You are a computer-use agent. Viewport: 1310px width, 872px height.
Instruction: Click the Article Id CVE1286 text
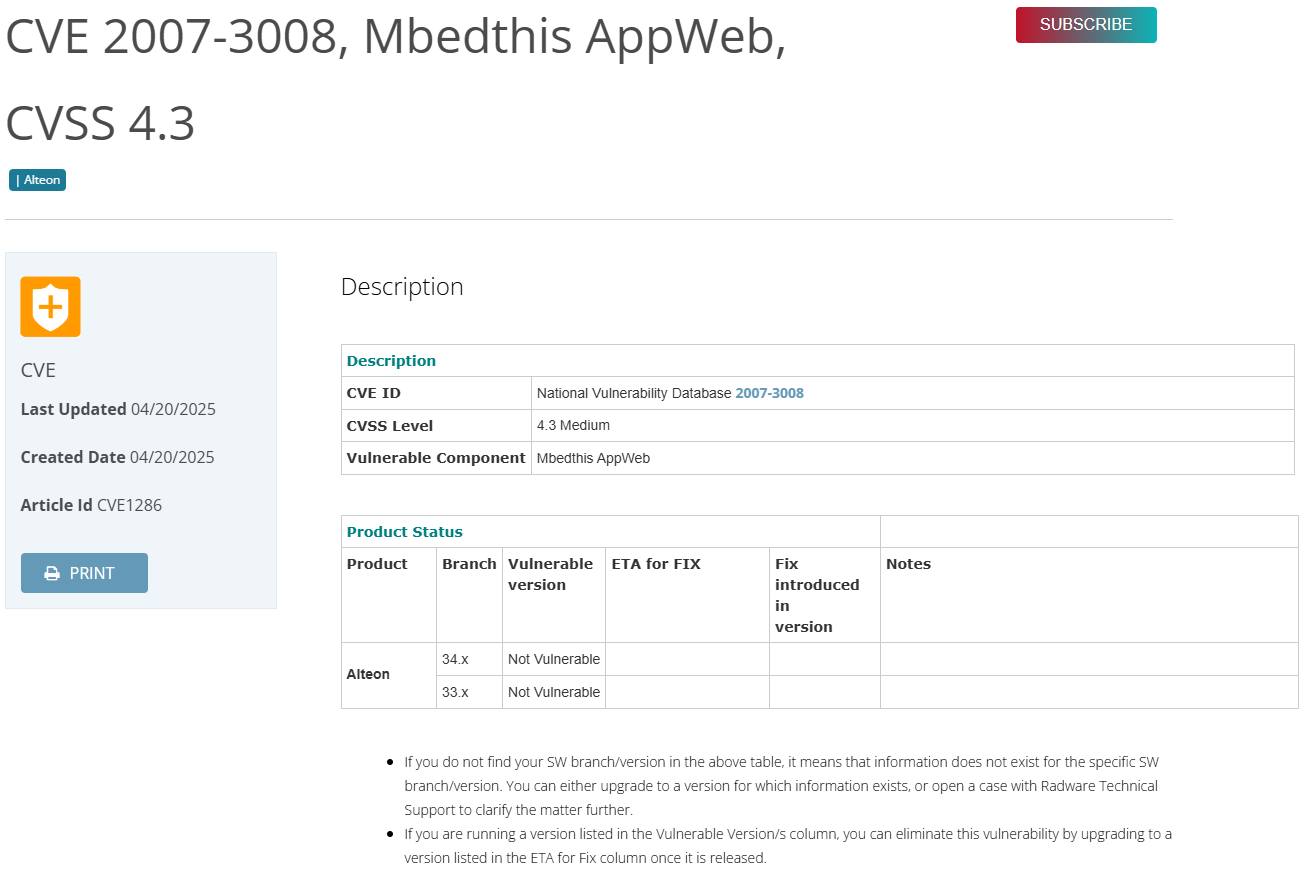91,505
